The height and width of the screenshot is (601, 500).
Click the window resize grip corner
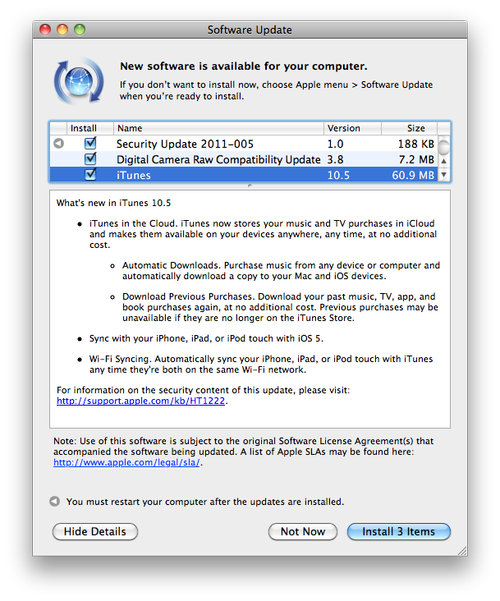pos(462,551)
